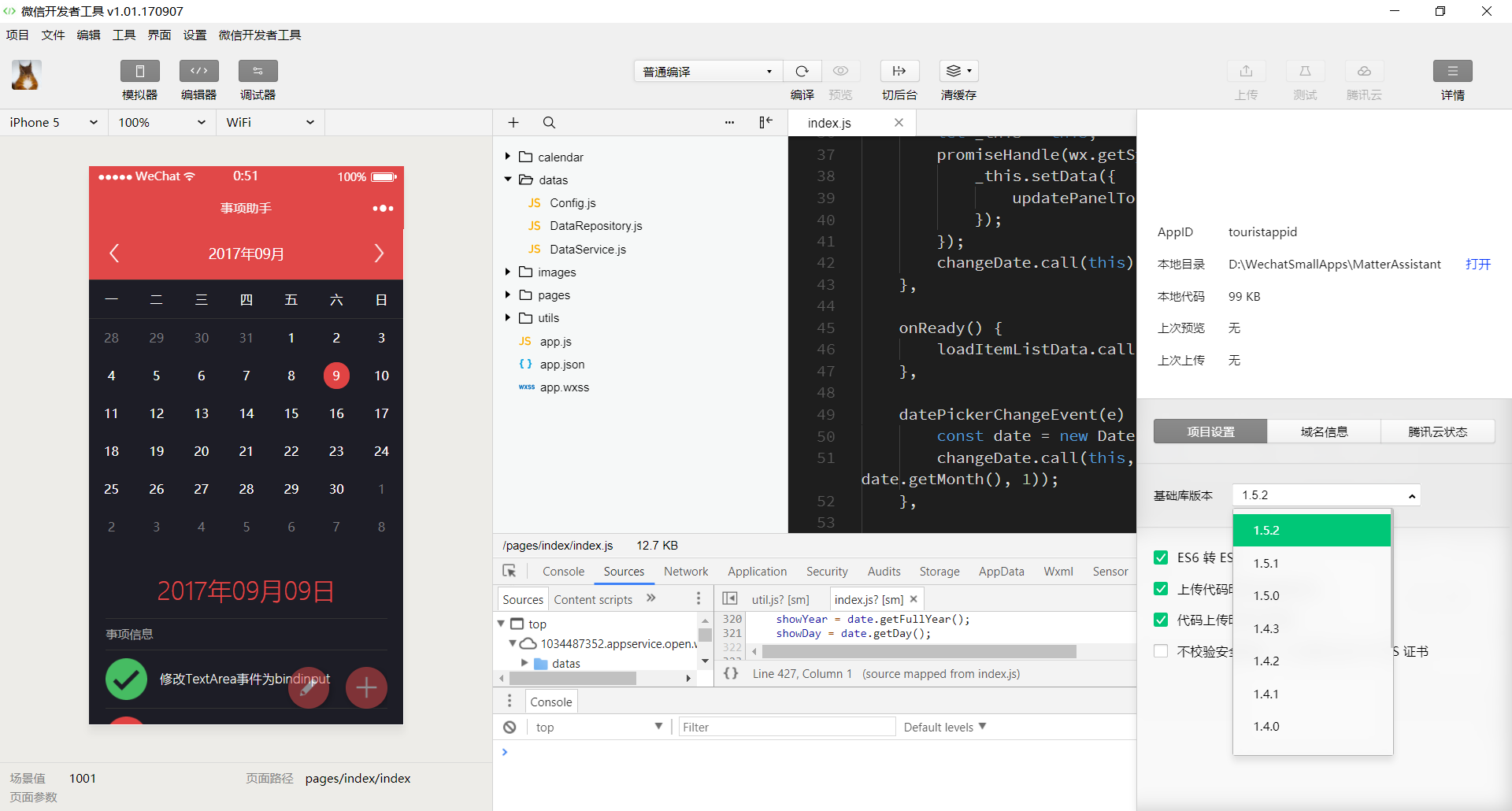Search files with magnifier icon

(549, 122)
